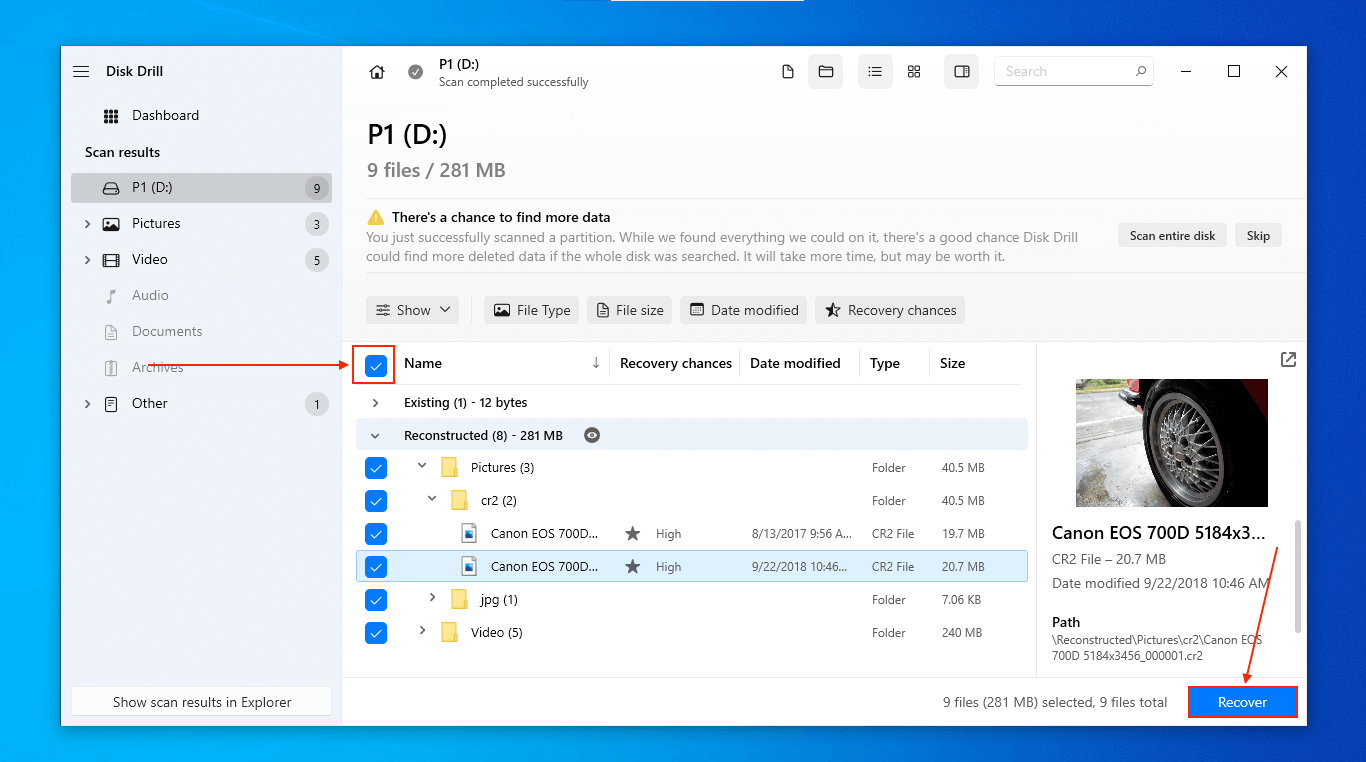The height and width of the screenshot is (762, 1366).
Task: Open the File Type filter
Action: click(532, 310)
